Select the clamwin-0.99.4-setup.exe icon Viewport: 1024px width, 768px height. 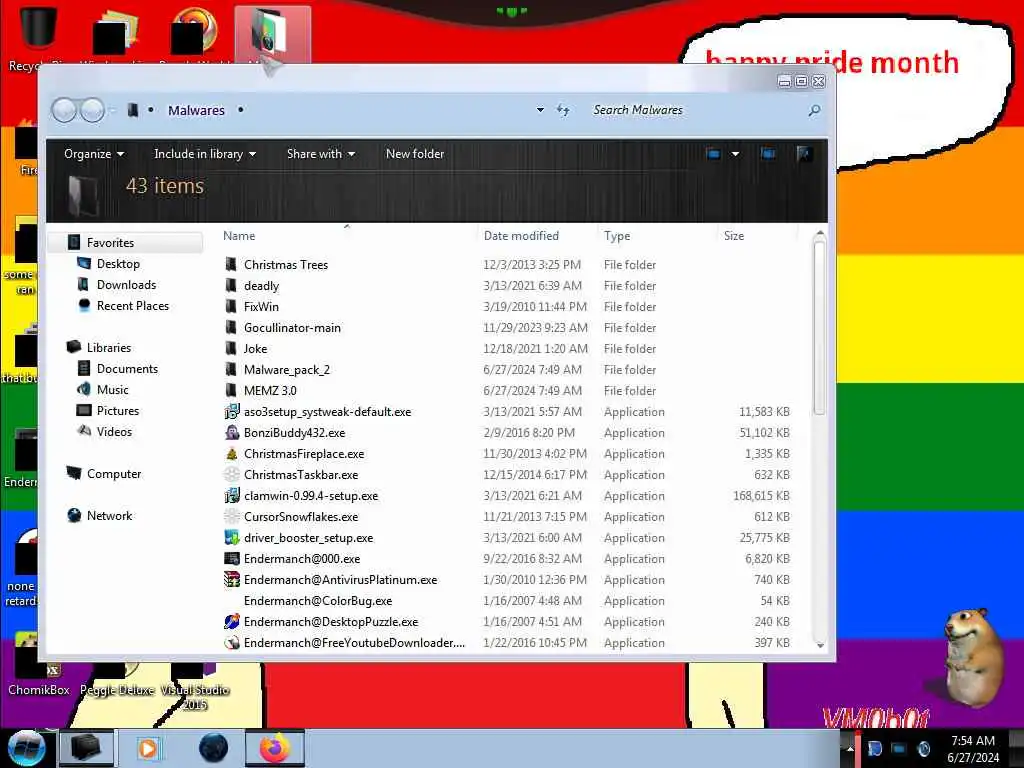[x=231, y=496]
